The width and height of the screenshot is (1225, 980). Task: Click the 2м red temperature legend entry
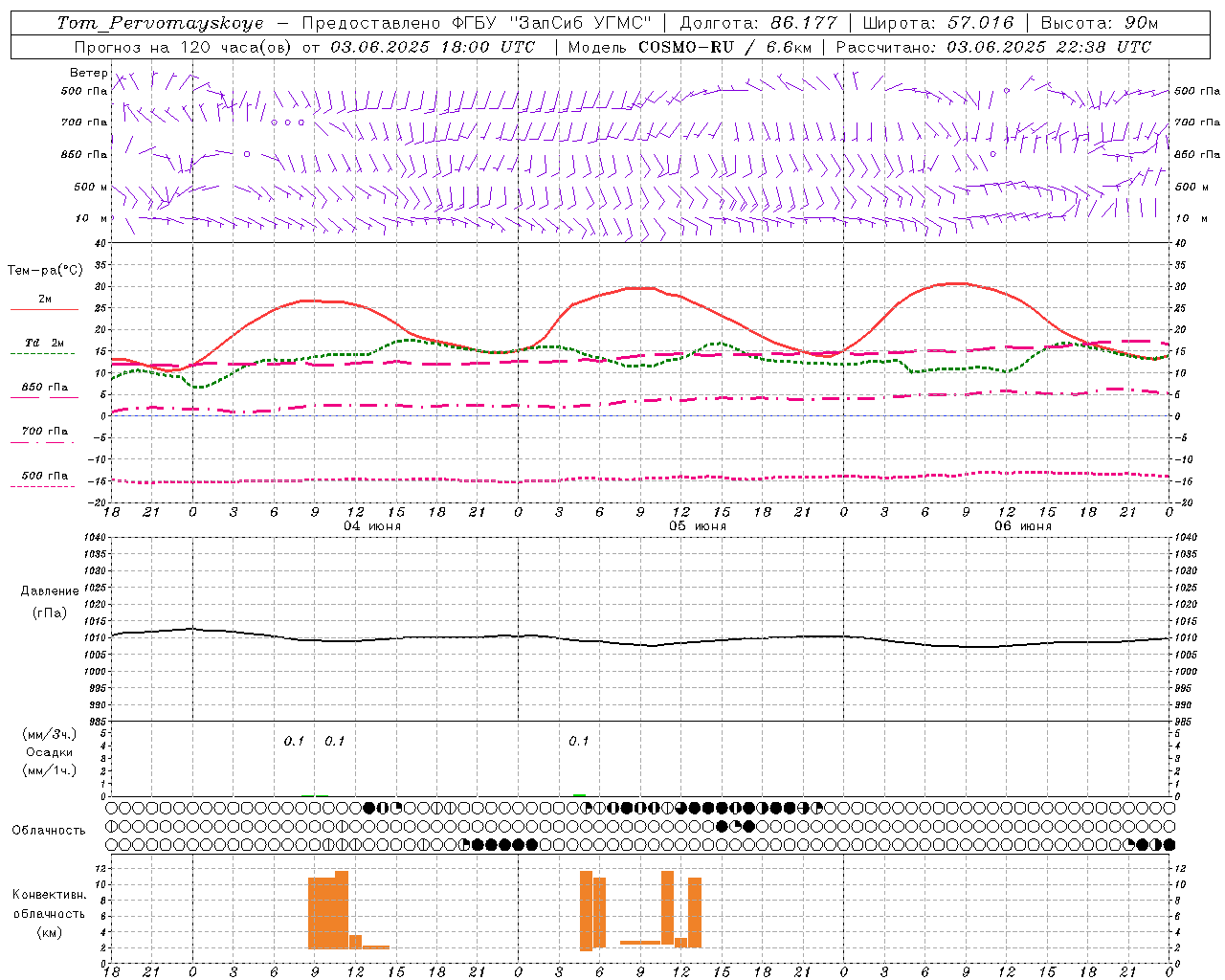44,300
